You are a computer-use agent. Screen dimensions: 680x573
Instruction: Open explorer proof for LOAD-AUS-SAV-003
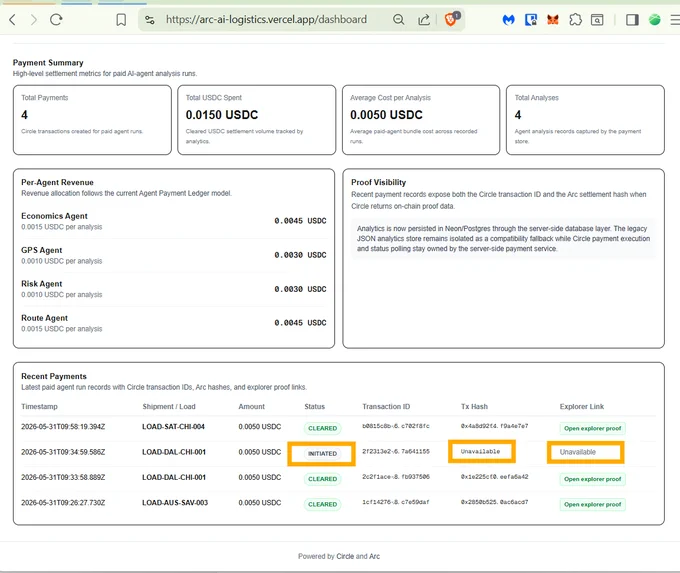coord(592,504)
